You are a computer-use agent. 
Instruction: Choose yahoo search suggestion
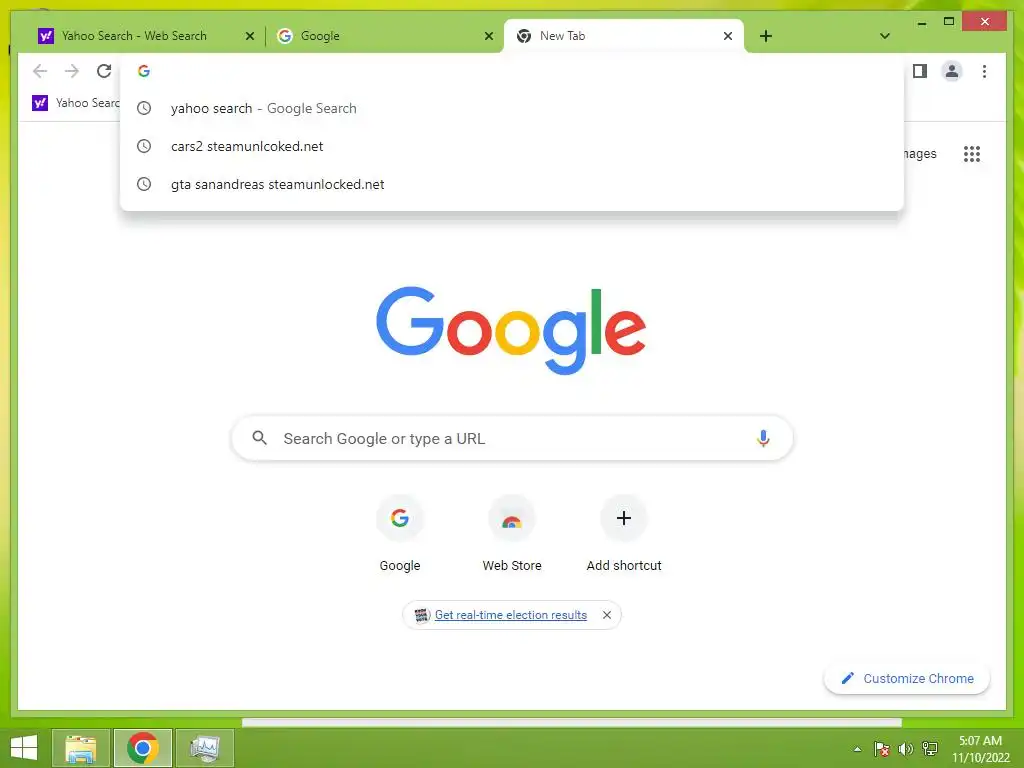coord(512,108)
